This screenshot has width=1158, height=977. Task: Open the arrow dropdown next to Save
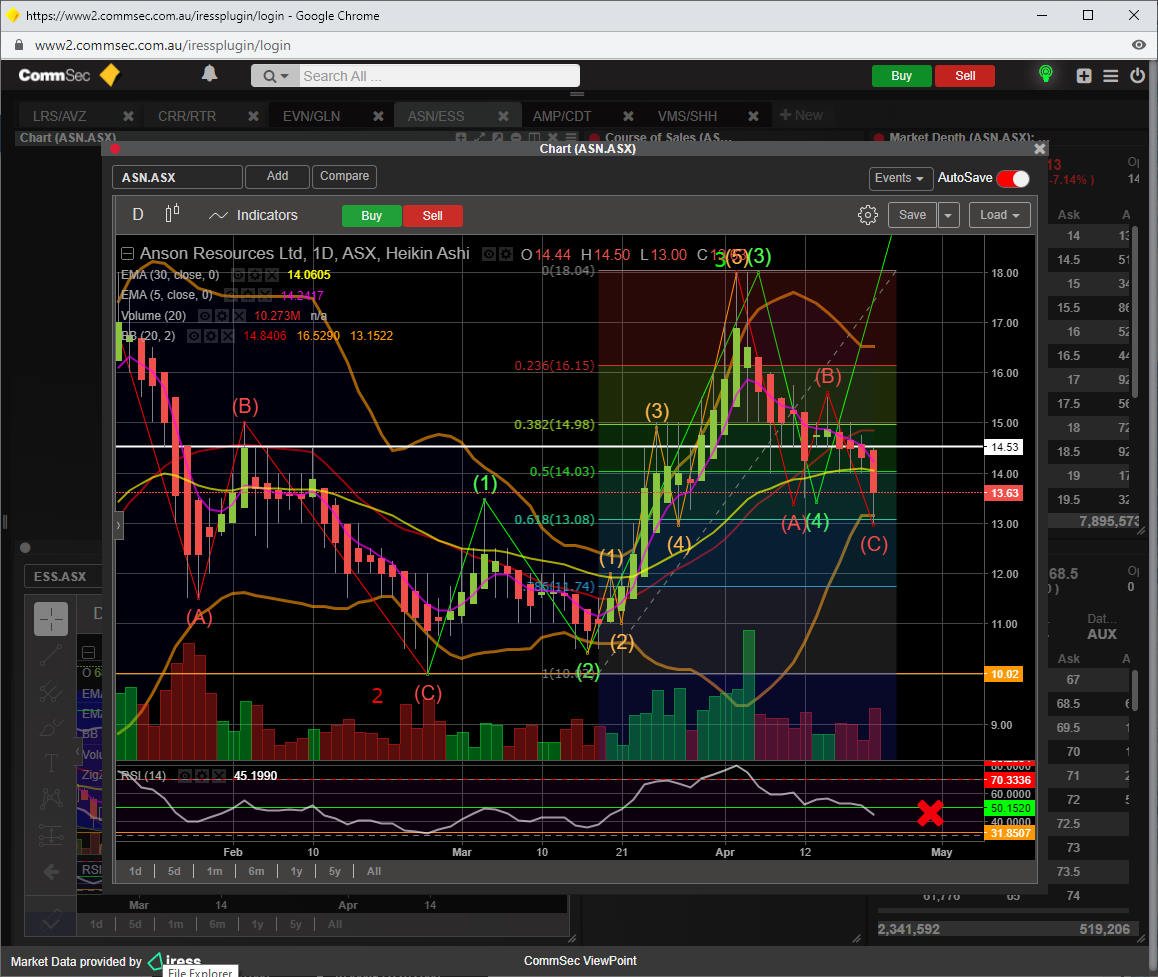click(948, 215)
